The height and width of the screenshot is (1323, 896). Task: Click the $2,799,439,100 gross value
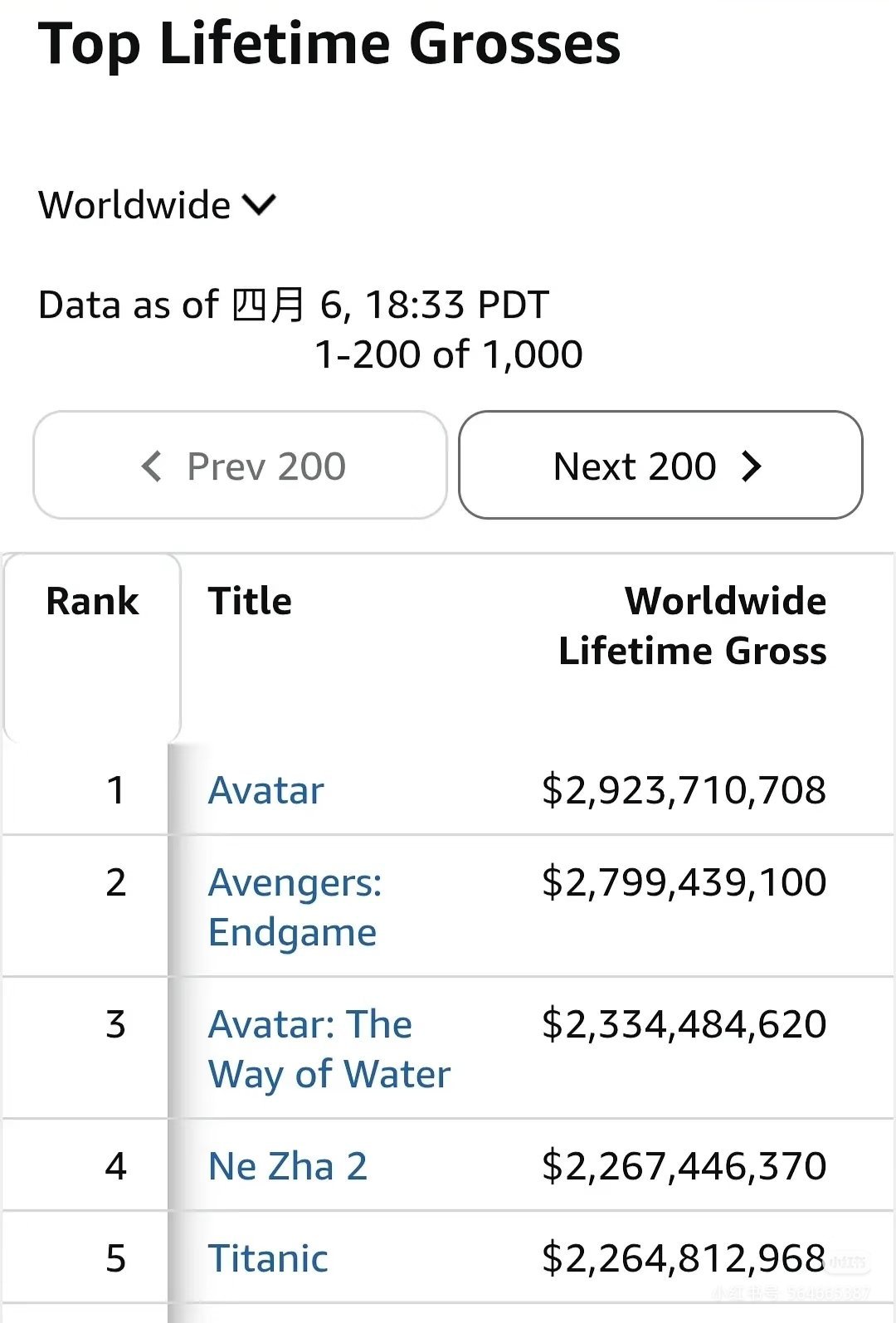coord(684,882)
